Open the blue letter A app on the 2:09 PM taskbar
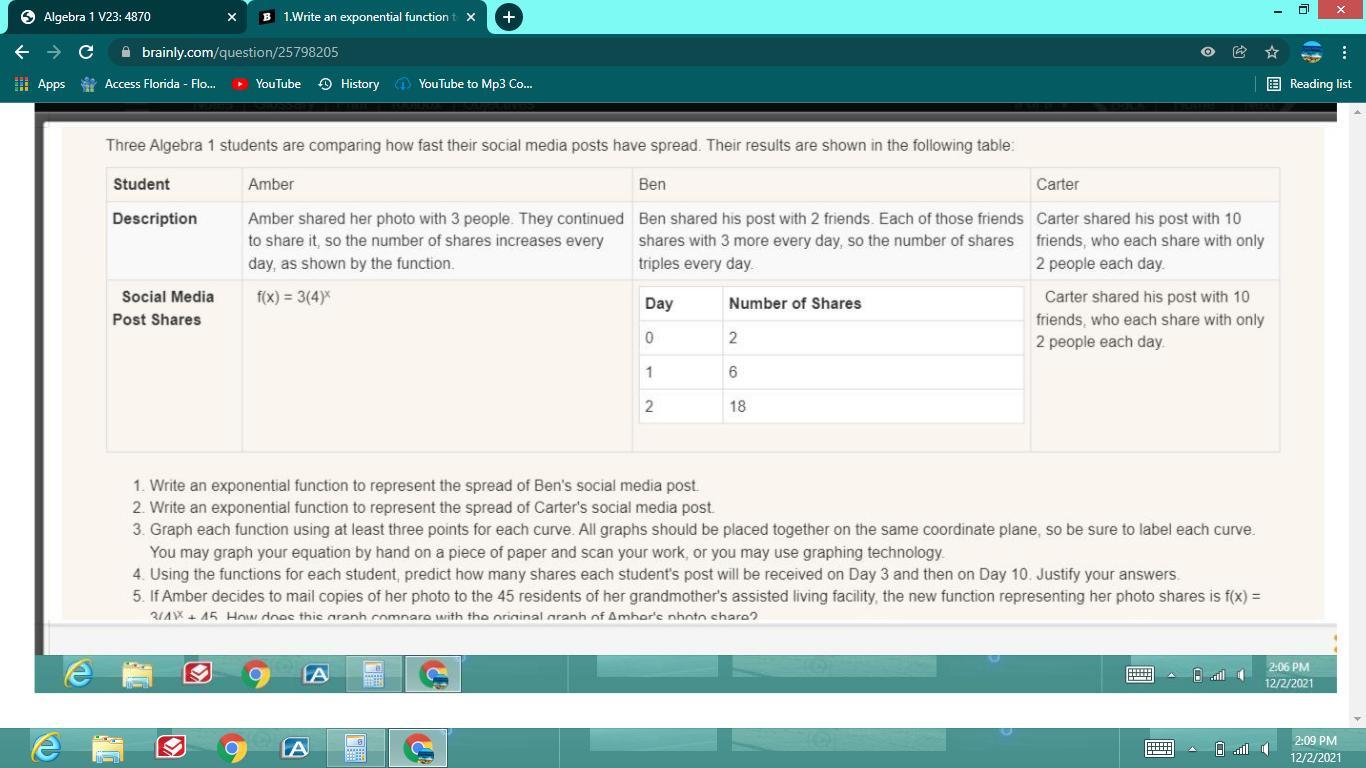Screen dimensions: 1366x768 [295, 747]
